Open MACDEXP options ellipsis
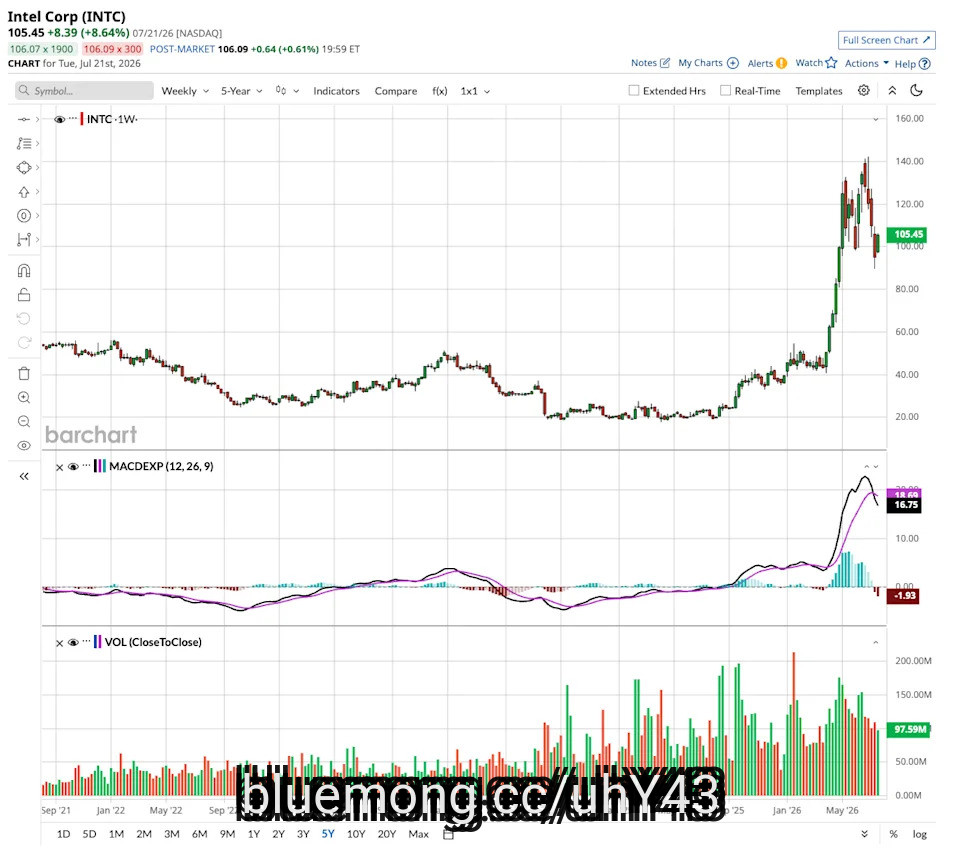This screenshot has height=867, width=960. click(x=86, y=465)
